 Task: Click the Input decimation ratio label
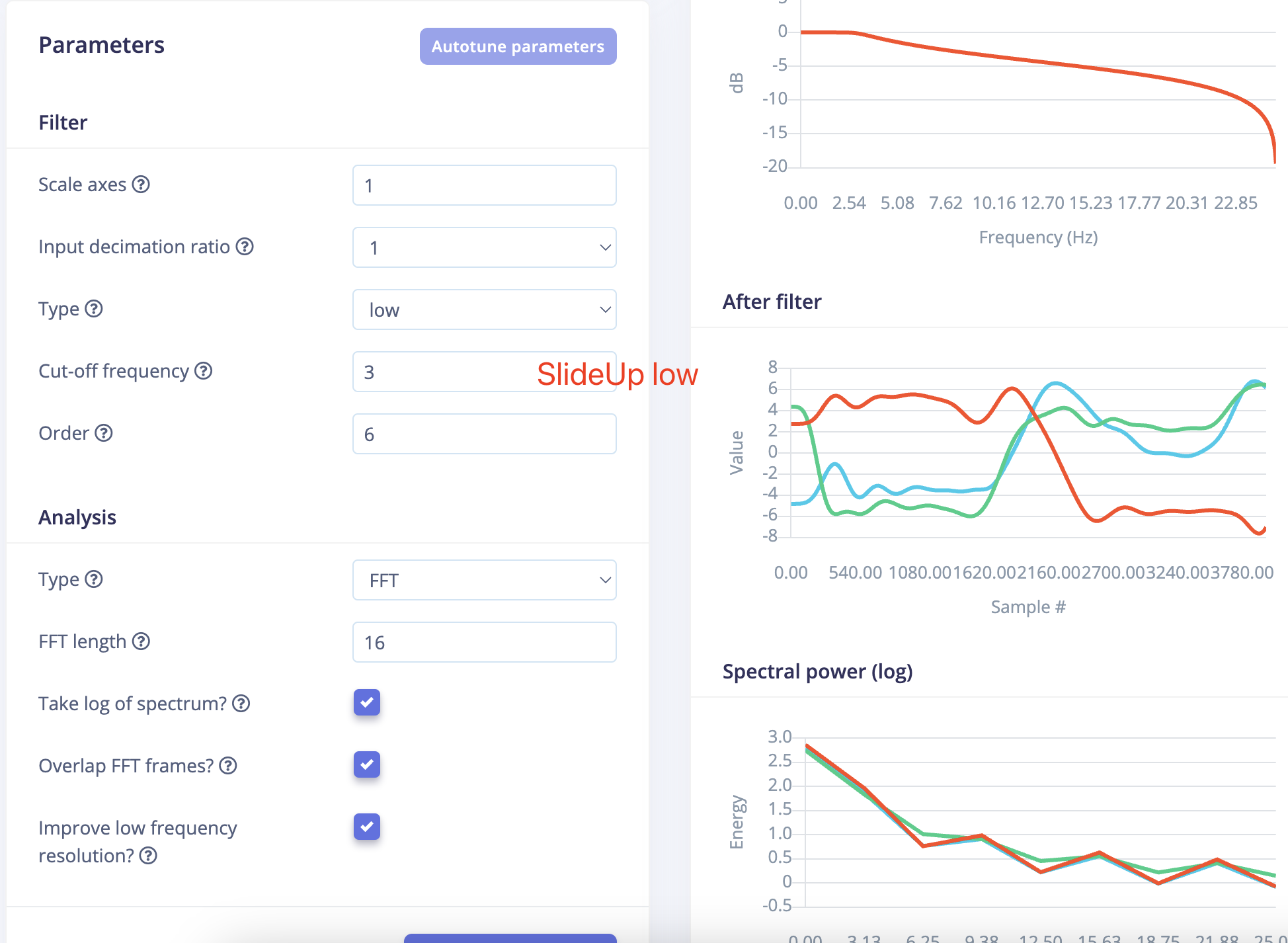(134, 247)
